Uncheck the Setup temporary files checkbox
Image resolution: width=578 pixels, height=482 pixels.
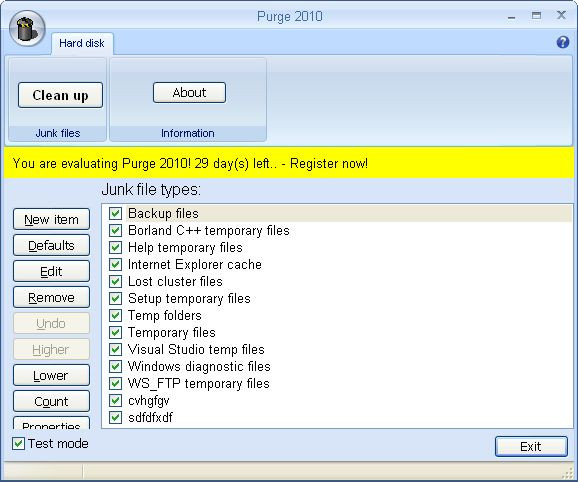point(115,298)
